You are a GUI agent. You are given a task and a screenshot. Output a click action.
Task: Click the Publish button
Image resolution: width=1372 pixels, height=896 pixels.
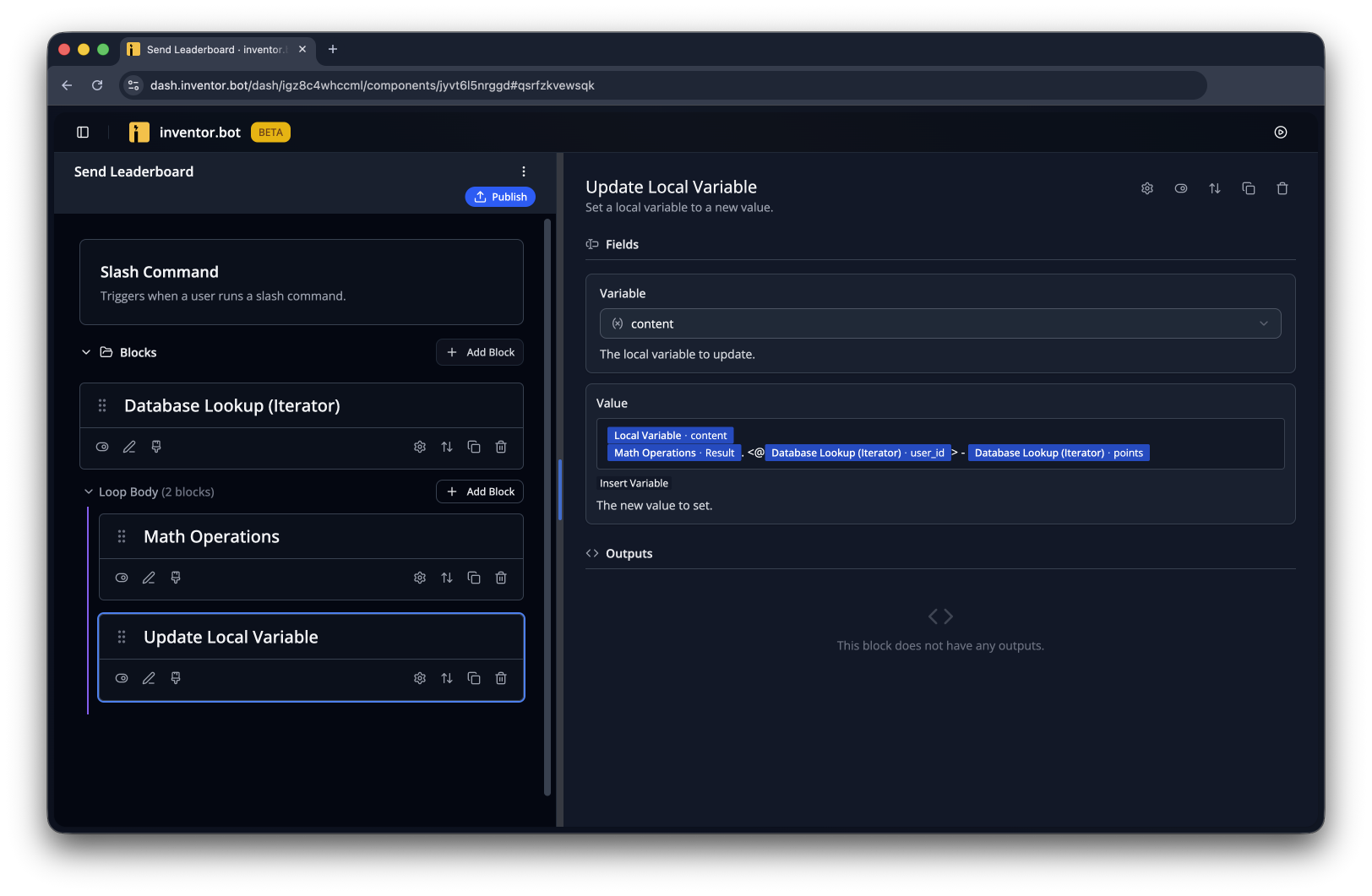click(x=500, y=197)
